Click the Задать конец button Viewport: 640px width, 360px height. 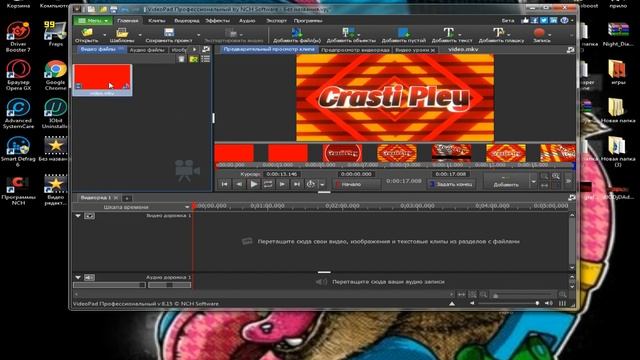pos(451,184)
